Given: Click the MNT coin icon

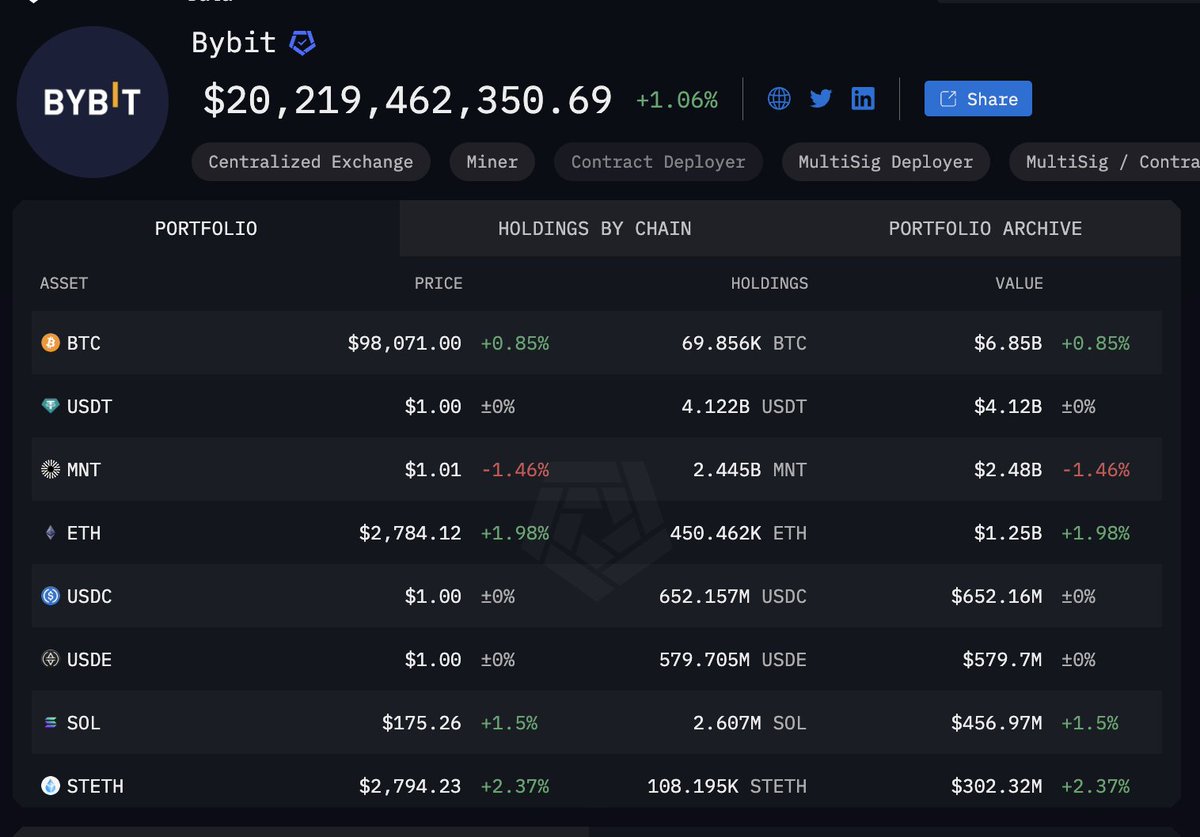Looking at the screenshot, I should pyautogui.click(x=50, y=469).
